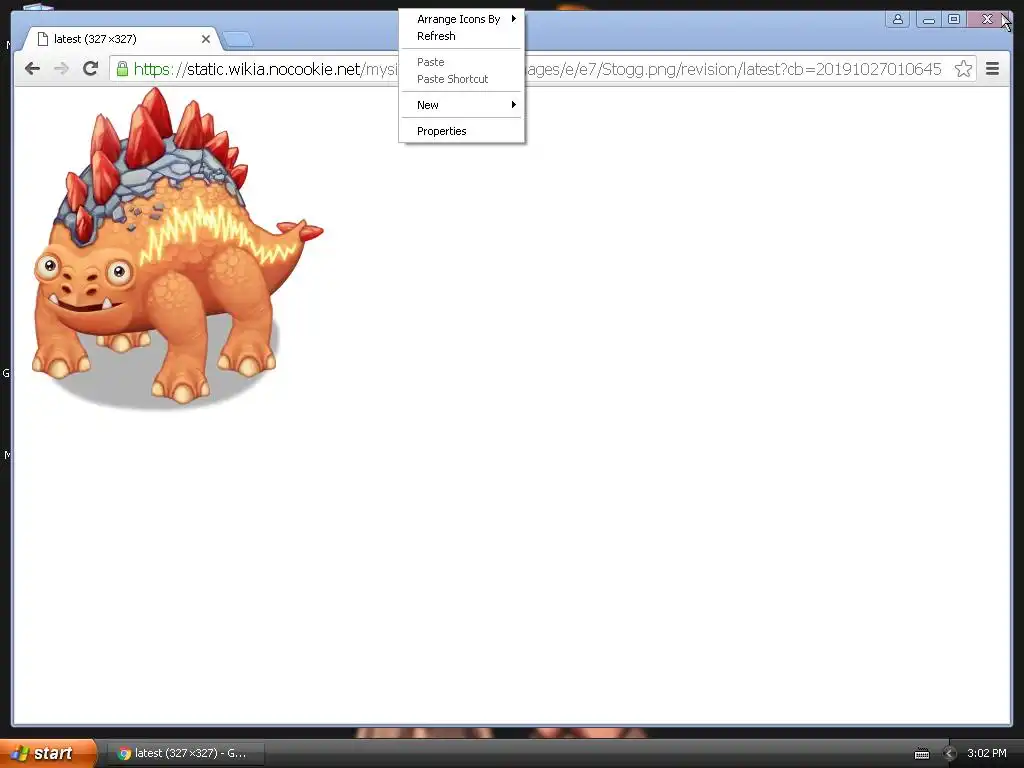Minimize the Chrome window

click(x=928, y=19)
